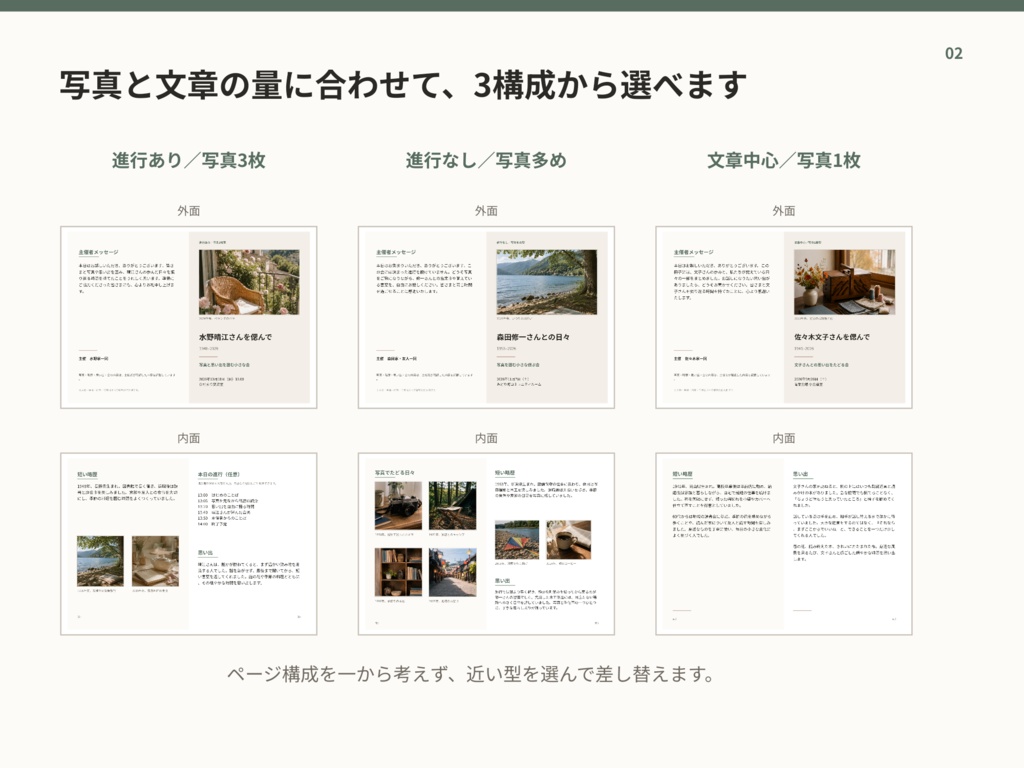Click '主催者メッセージ' in the 森田修一 outer page
1024x768 pixels.
[396, 252]
